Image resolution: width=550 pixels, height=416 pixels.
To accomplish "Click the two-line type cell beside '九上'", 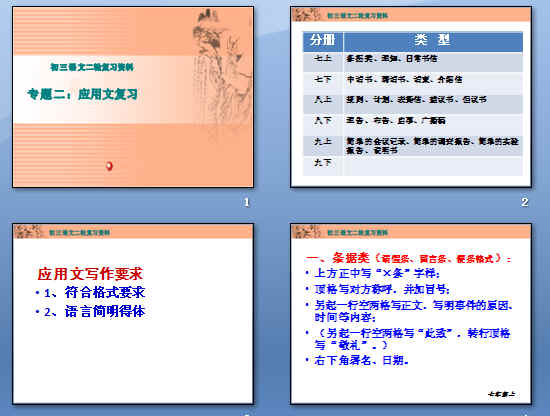I will tap(433, 146).
